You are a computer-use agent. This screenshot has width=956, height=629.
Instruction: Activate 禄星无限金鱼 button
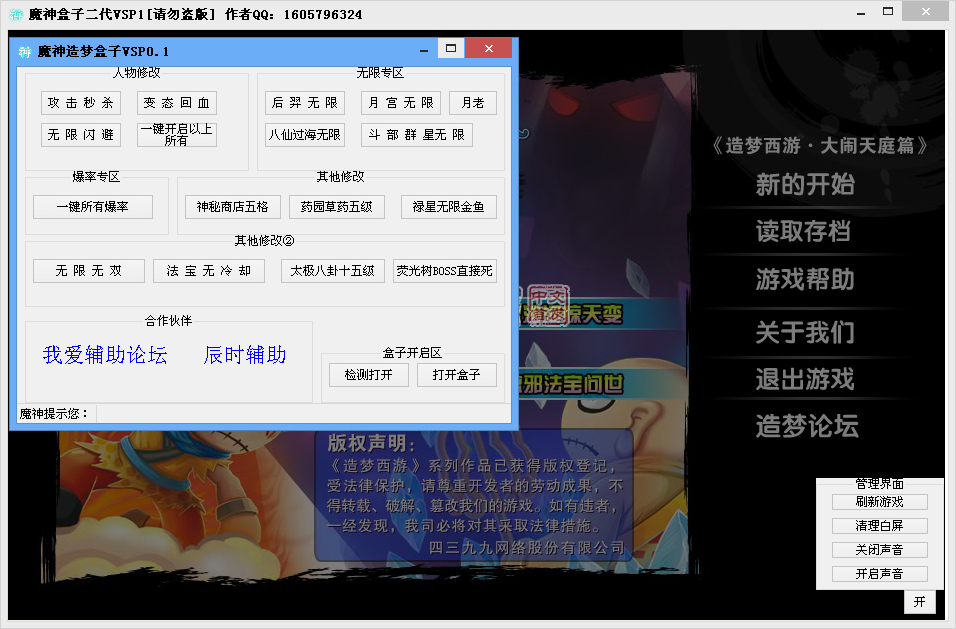449,207
